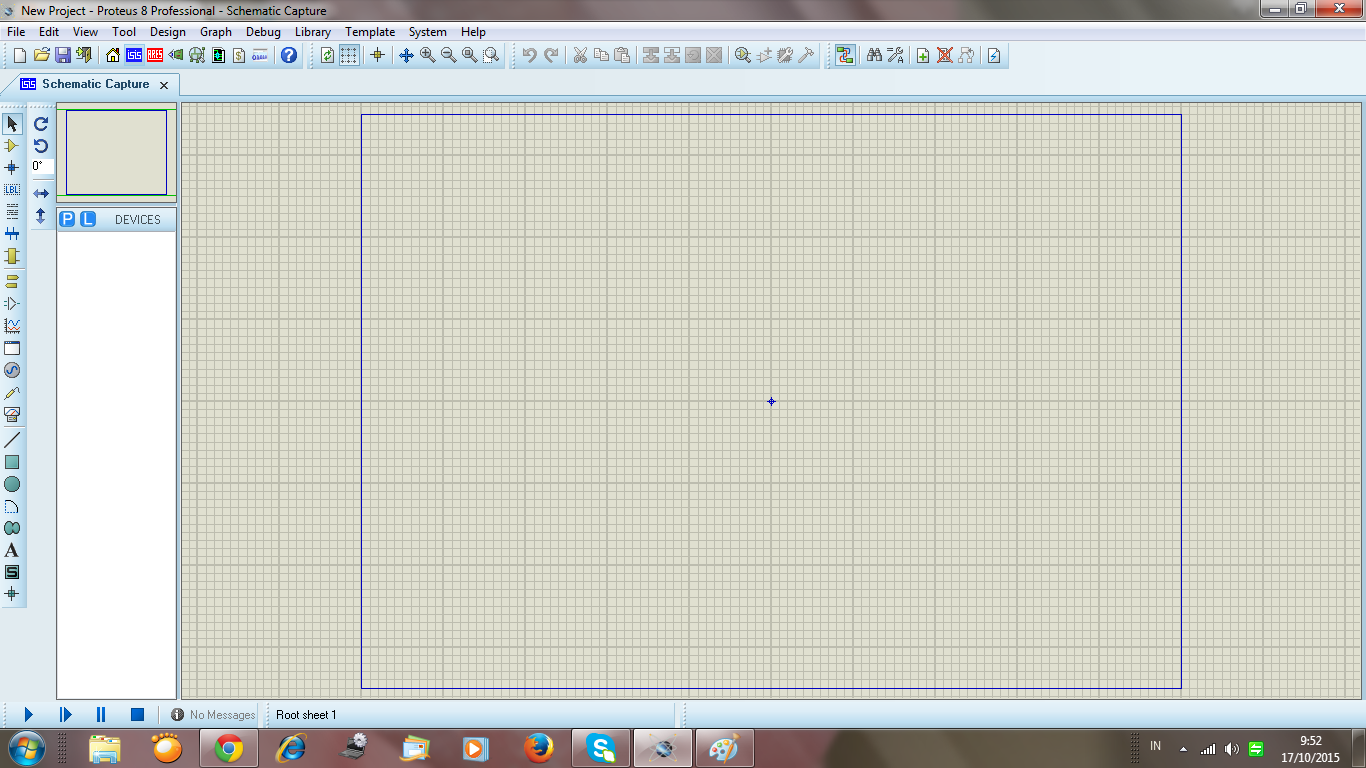The width and height of the screenshot is (1366, 768).
Task: Open the Debug menu
Action: click(264, 32)
